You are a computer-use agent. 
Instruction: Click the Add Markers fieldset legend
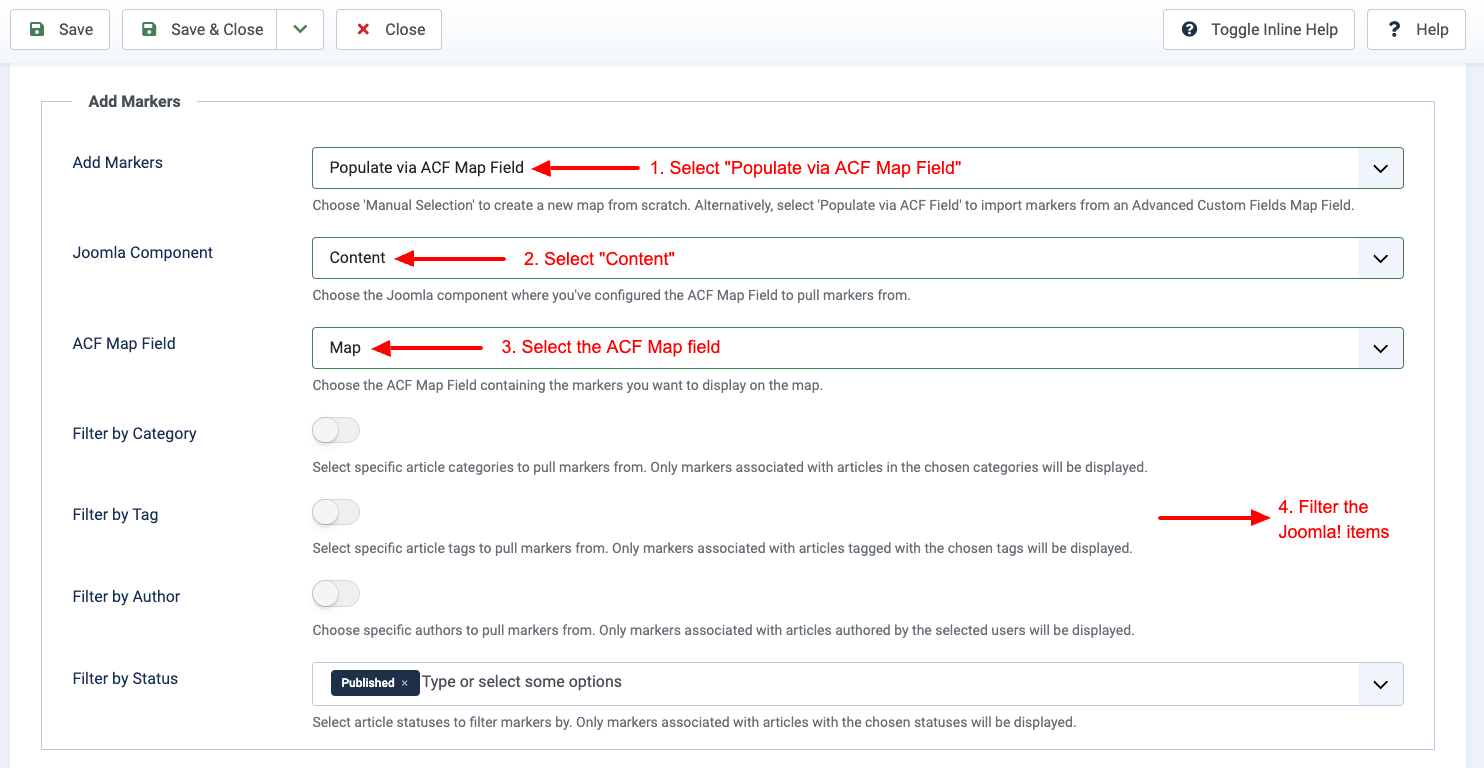135,101
